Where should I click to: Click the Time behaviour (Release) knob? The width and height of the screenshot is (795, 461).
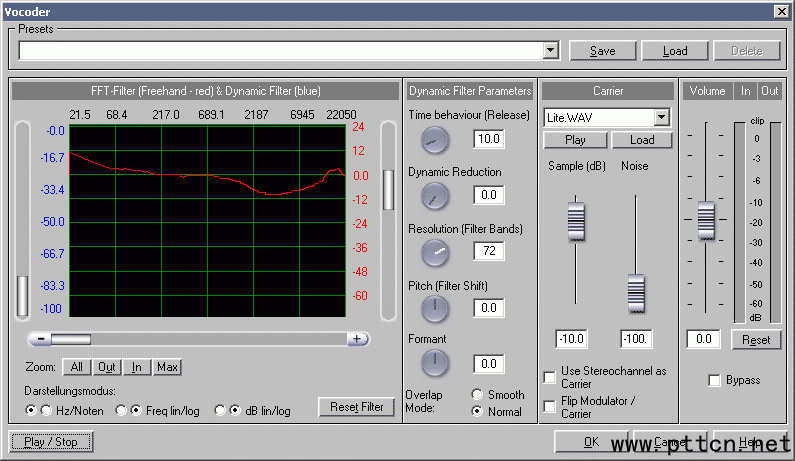435,140
